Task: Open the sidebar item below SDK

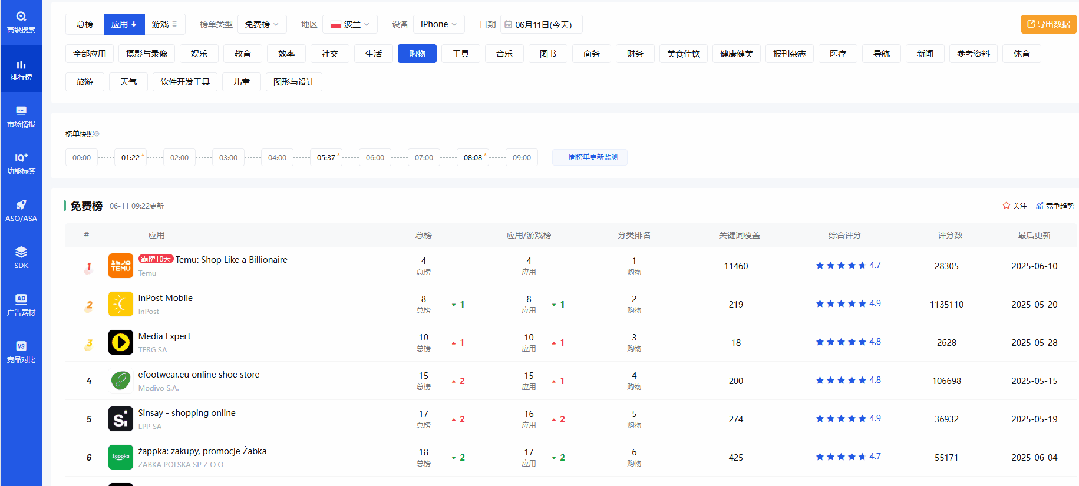Action: click(21, 304)
